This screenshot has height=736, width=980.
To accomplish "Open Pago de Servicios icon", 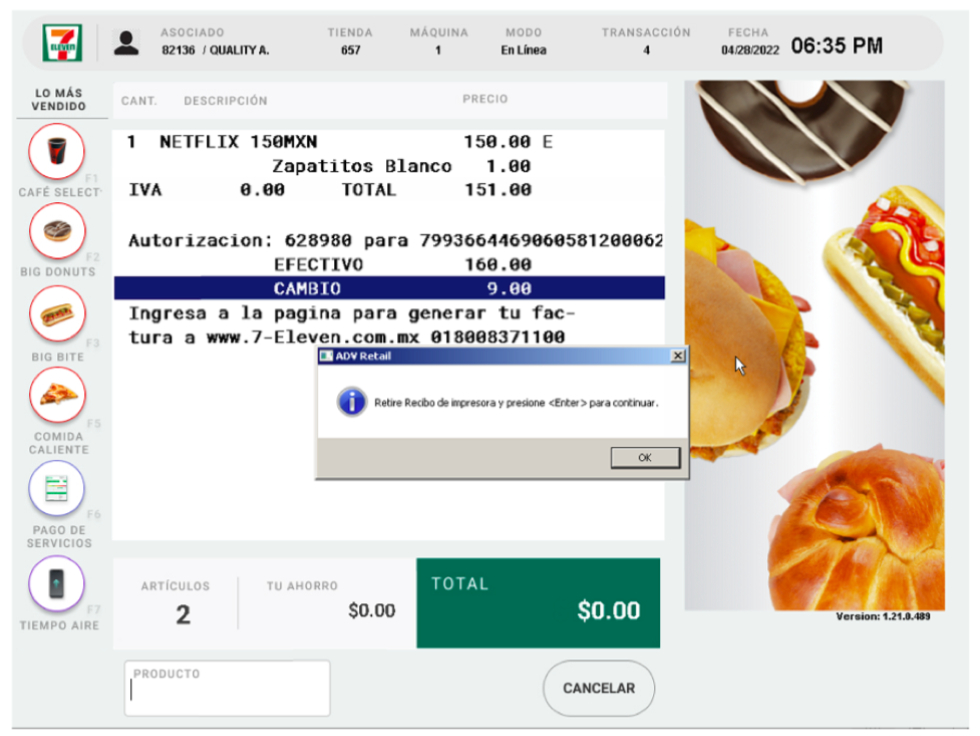I will [x=57, y=489].
